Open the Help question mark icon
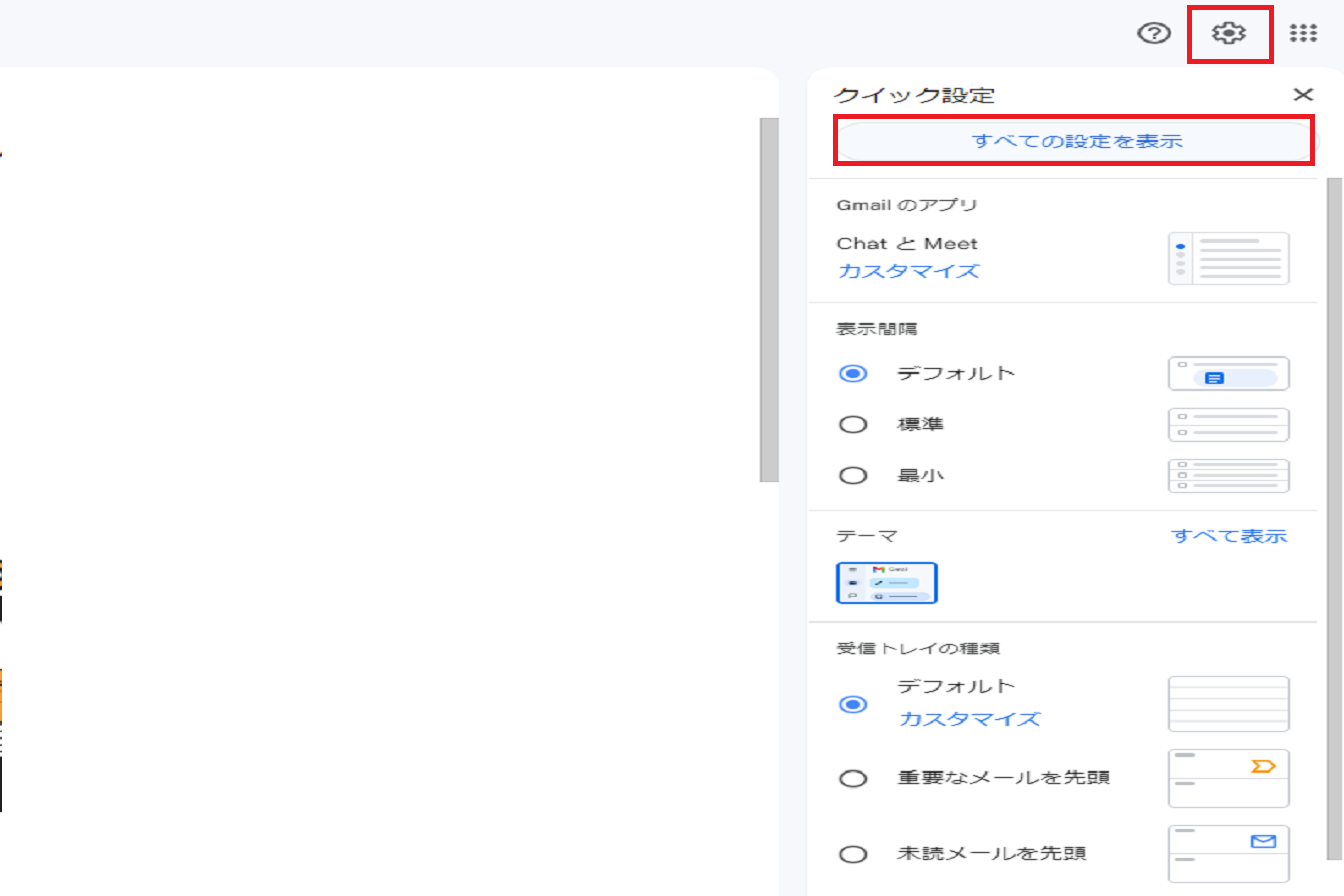The height and width of the screenshot is (896, 1344). pyautogui.click(x=1154, y=34)
